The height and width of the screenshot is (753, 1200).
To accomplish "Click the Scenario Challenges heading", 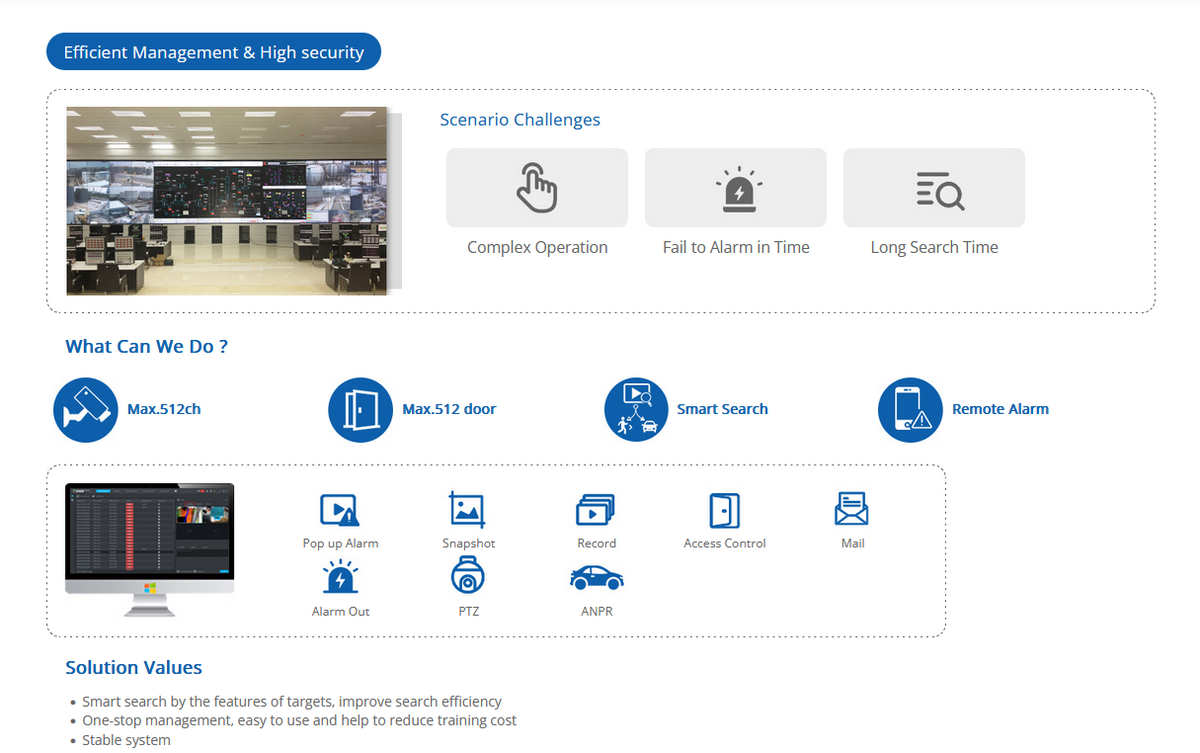I will [x=520, y=120].
